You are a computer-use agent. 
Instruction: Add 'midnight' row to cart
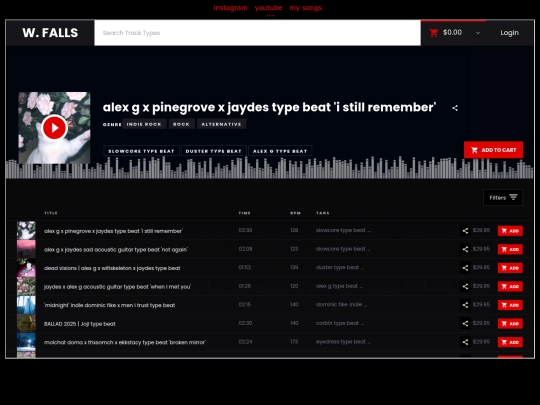pyautogui.click(x=510, y=305)
